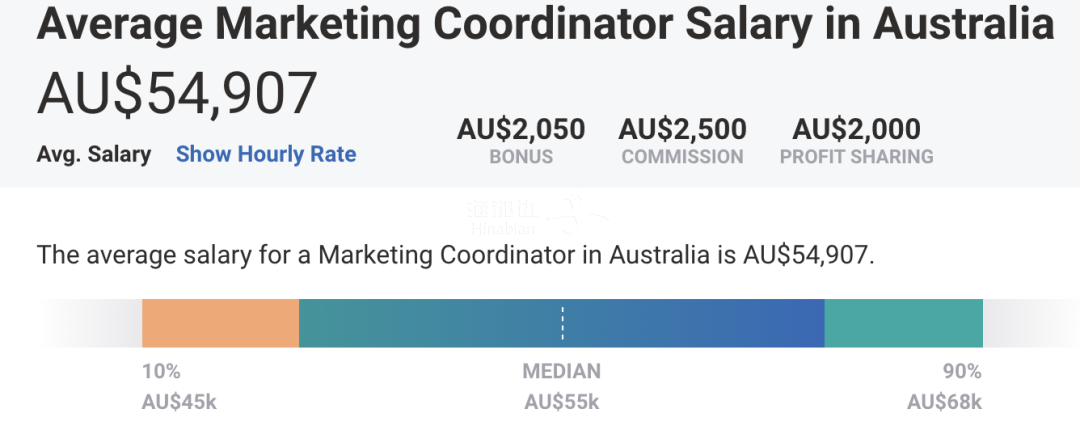Click the AU$2,000 profit sharing amount

click(856, 129)
